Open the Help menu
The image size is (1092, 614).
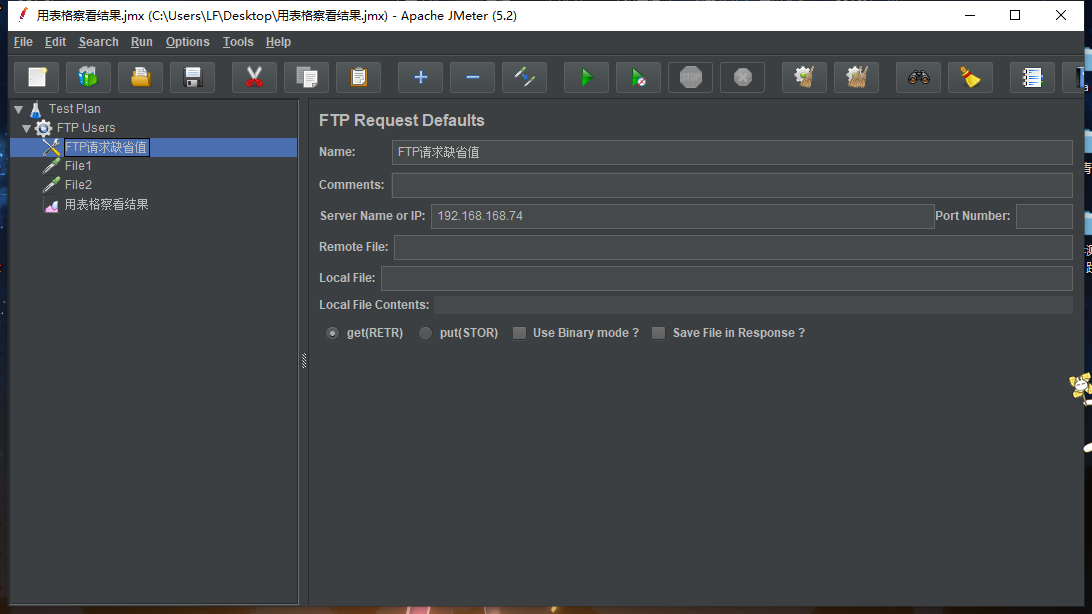(x=278, y=42)
